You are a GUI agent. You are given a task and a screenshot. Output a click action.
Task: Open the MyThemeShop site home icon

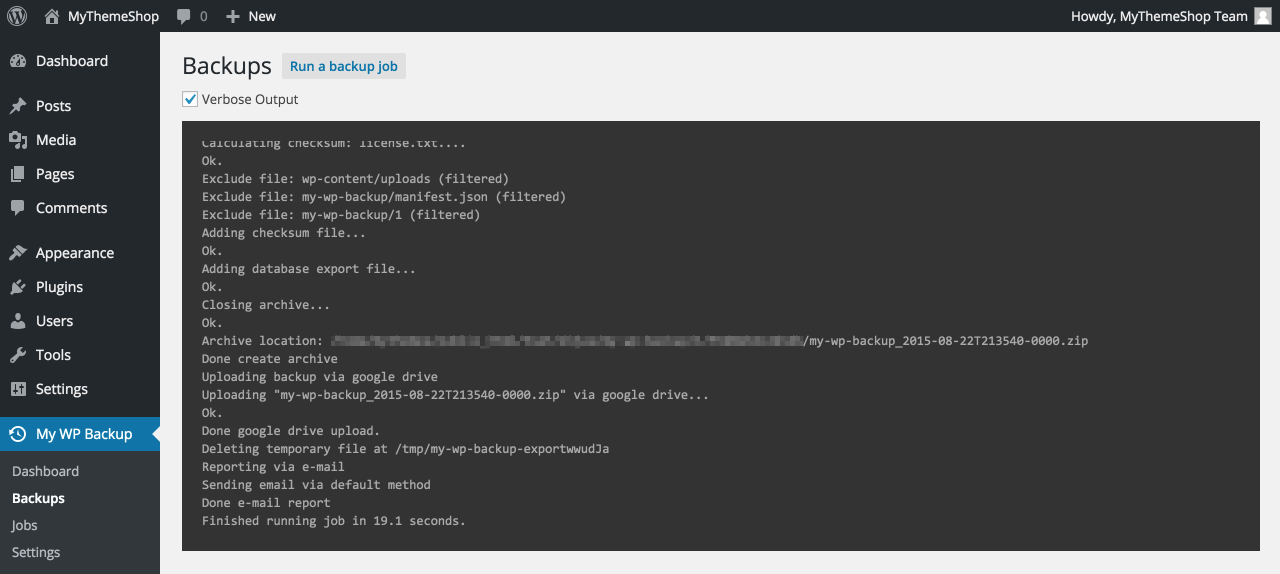(52, 16)
